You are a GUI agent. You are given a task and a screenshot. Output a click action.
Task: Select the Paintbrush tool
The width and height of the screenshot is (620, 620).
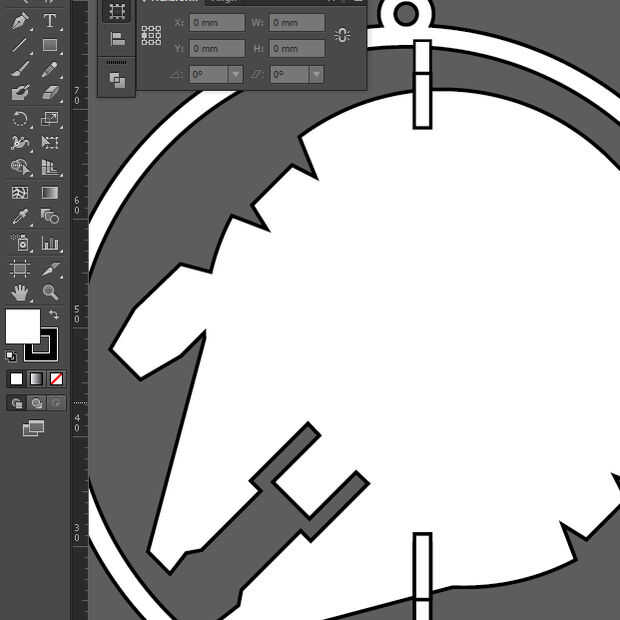click(20, 69)
